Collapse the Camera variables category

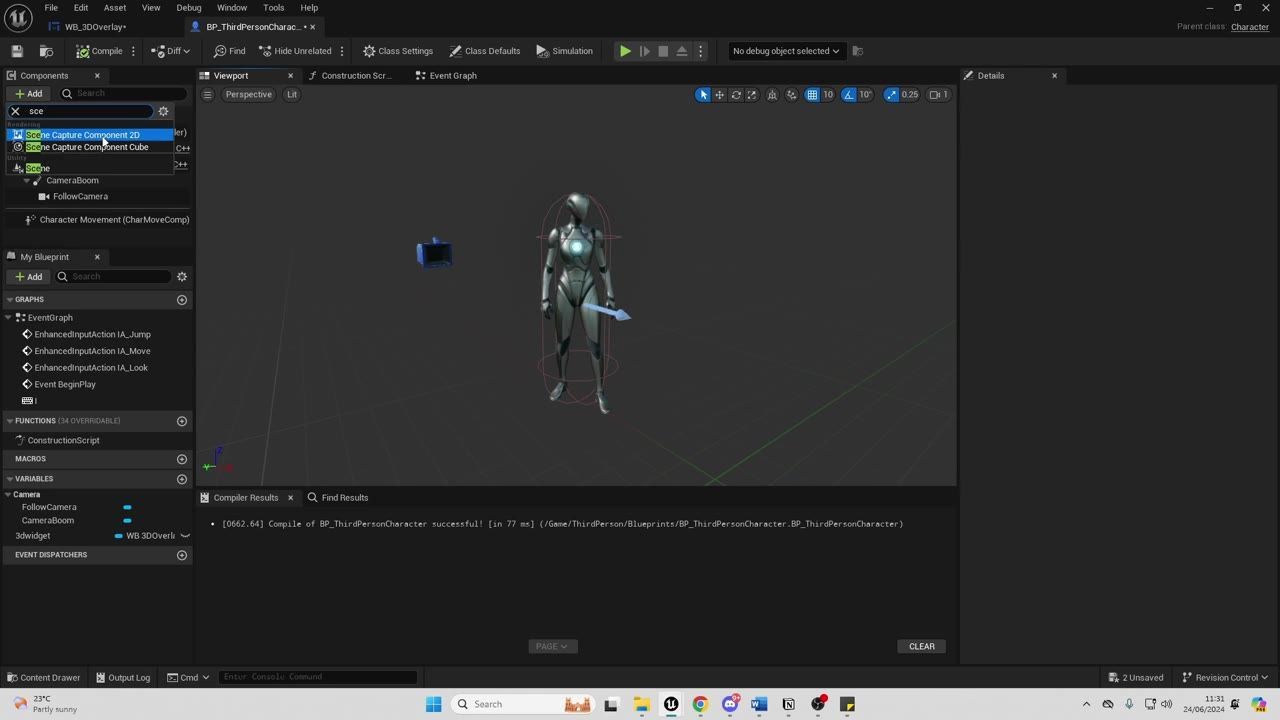point(9,494)
